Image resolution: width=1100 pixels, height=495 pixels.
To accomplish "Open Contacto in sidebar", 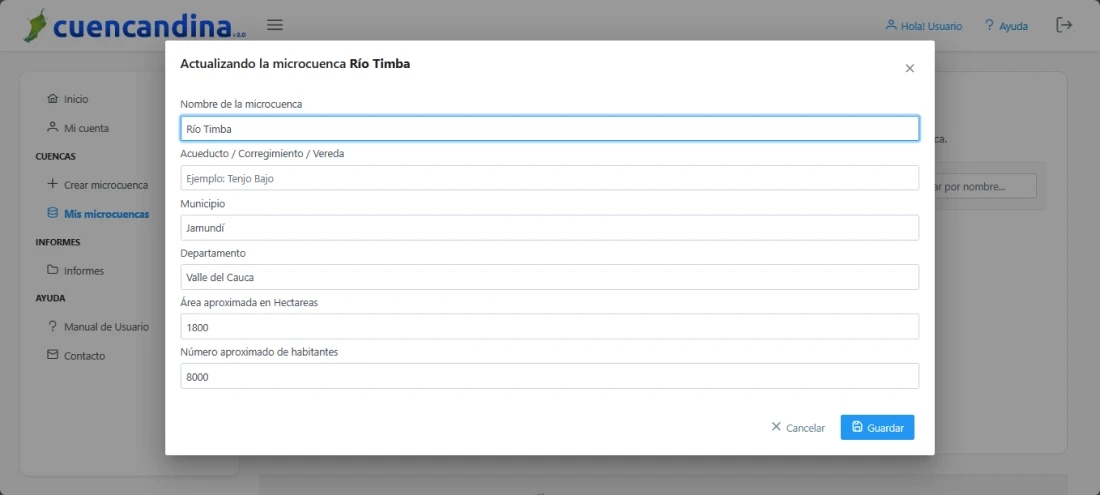I will 84,356.
